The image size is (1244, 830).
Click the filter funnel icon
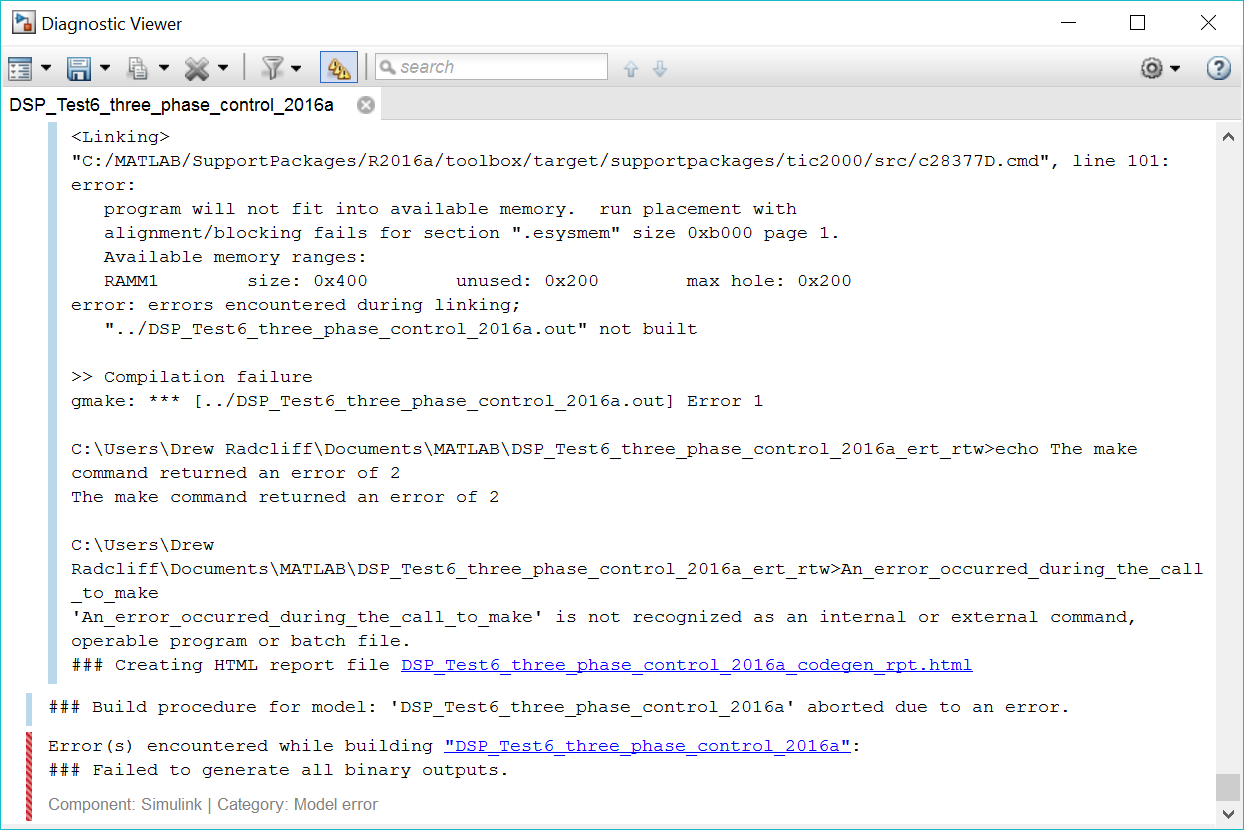click(x=272, y=68)
